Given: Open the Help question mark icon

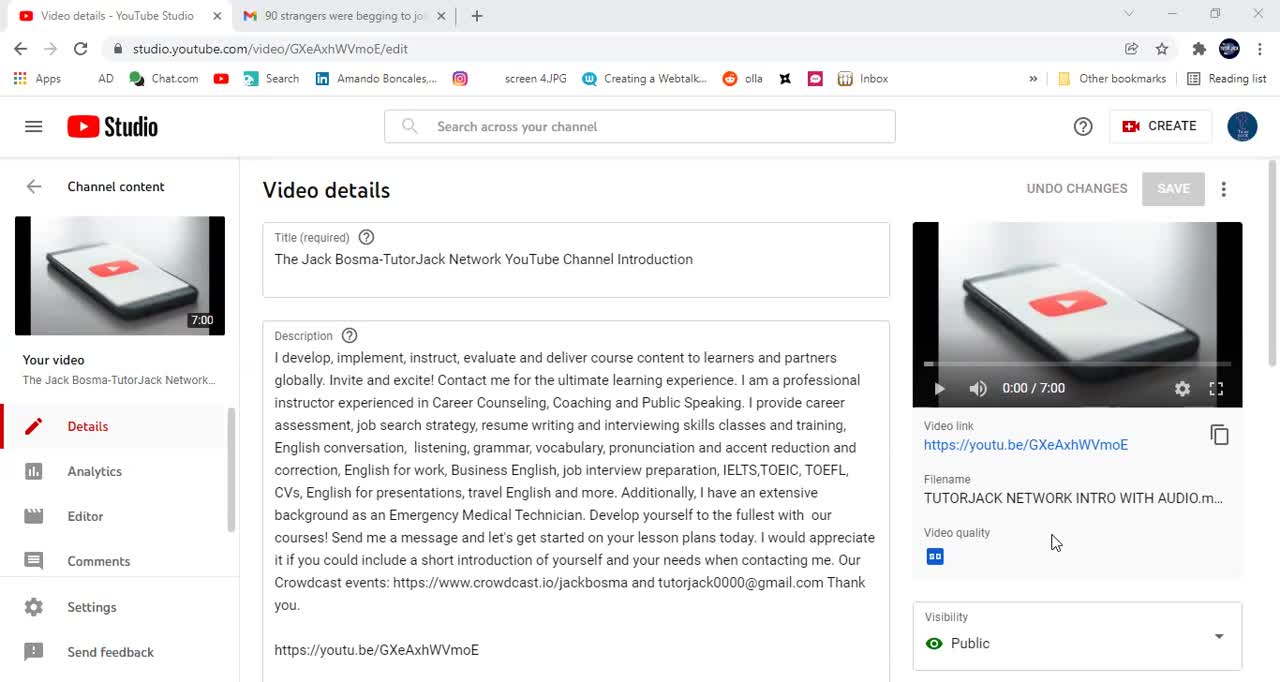Looking at the screenshot, I should coord(1083,126).
